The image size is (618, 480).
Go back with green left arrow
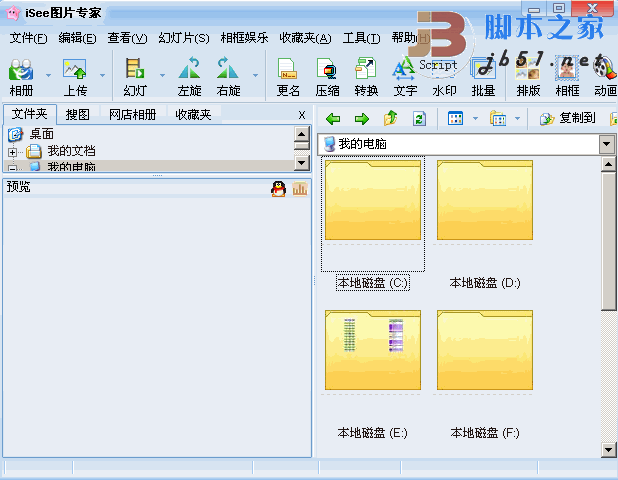tap(333, 119)
